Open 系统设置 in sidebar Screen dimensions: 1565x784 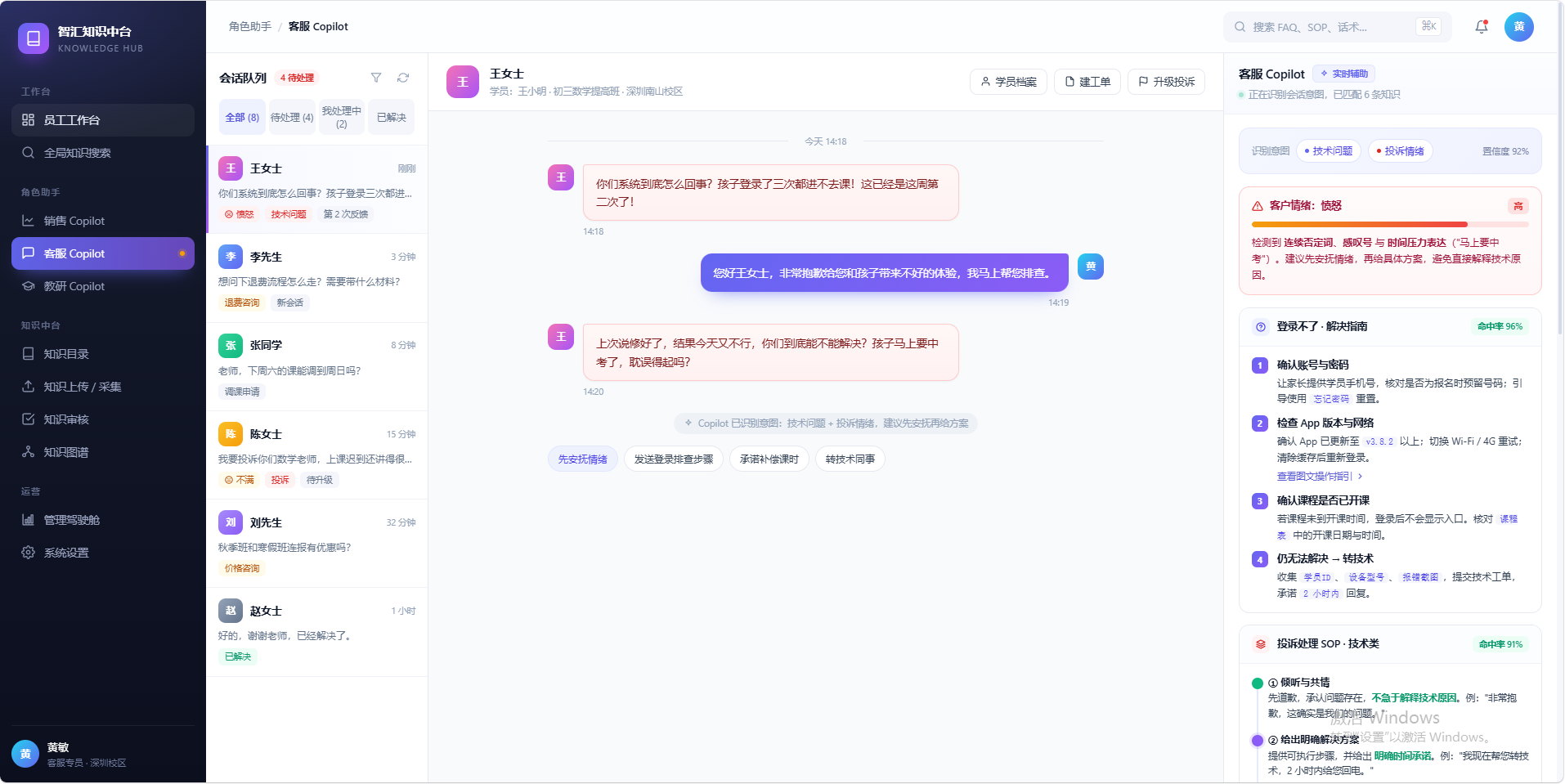pos(103,553)
